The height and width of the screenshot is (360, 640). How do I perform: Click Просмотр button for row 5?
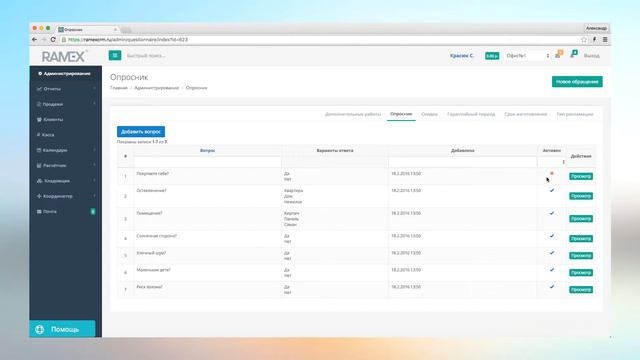(x=581, y=256)
